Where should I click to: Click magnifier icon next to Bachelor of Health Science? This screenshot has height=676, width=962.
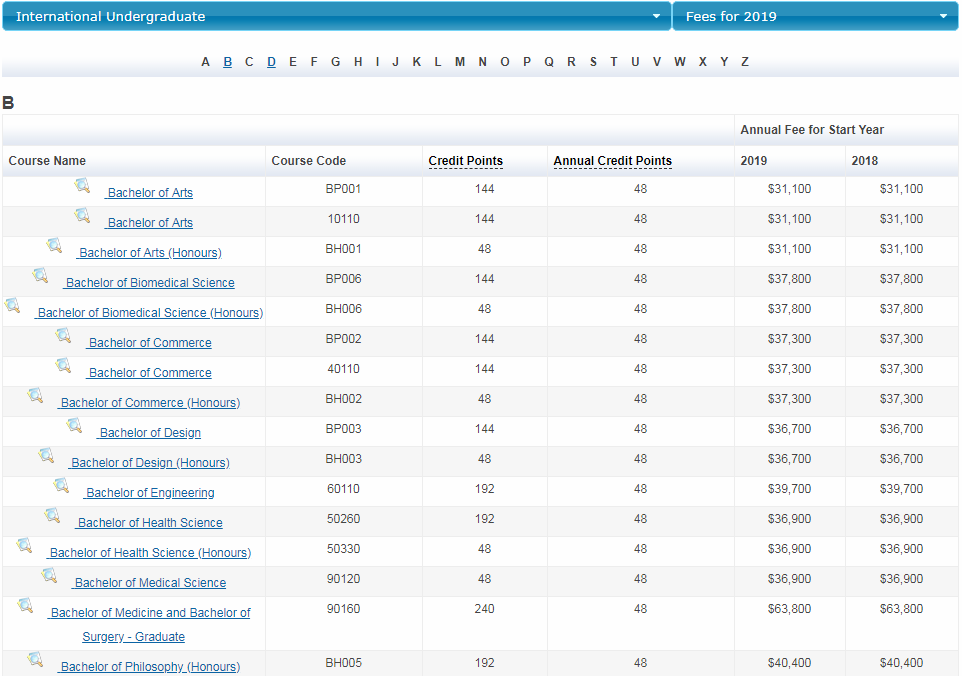coord(53,516)
